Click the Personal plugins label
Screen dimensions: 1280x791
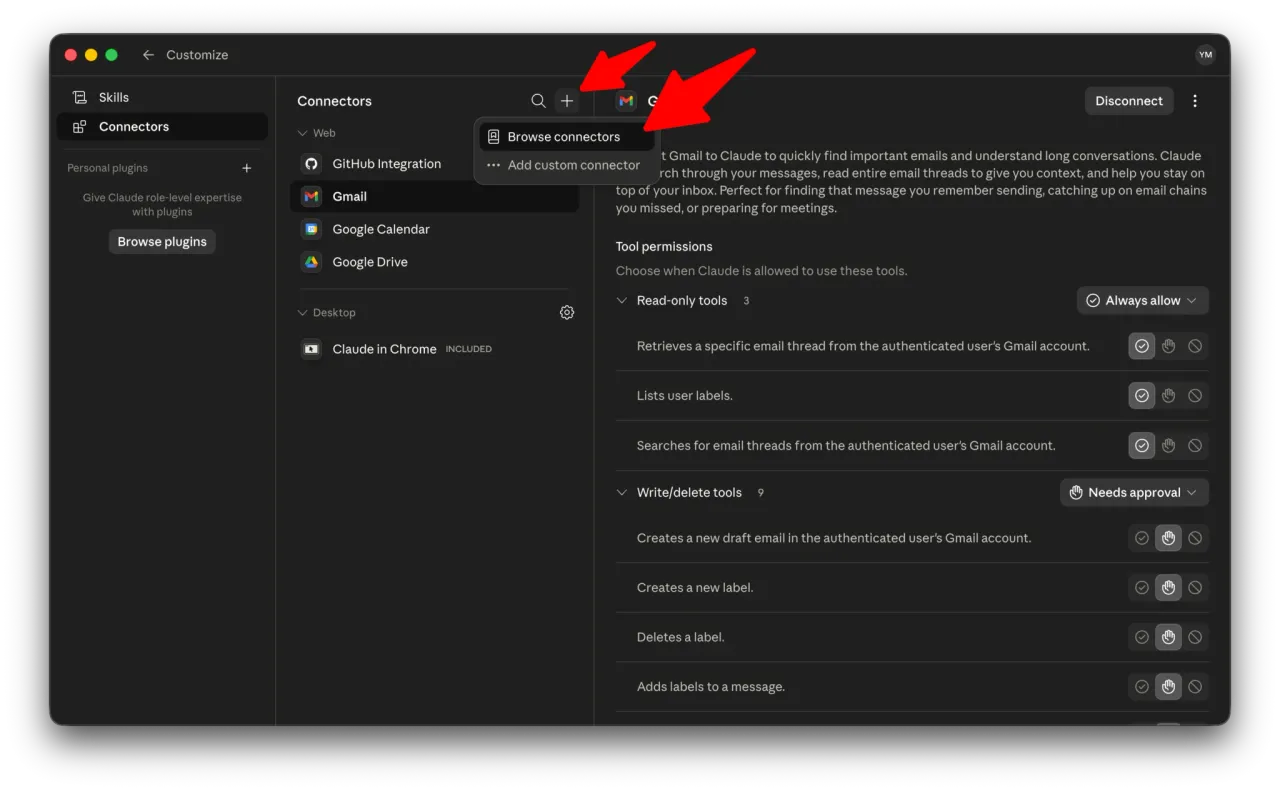[107, 168]
